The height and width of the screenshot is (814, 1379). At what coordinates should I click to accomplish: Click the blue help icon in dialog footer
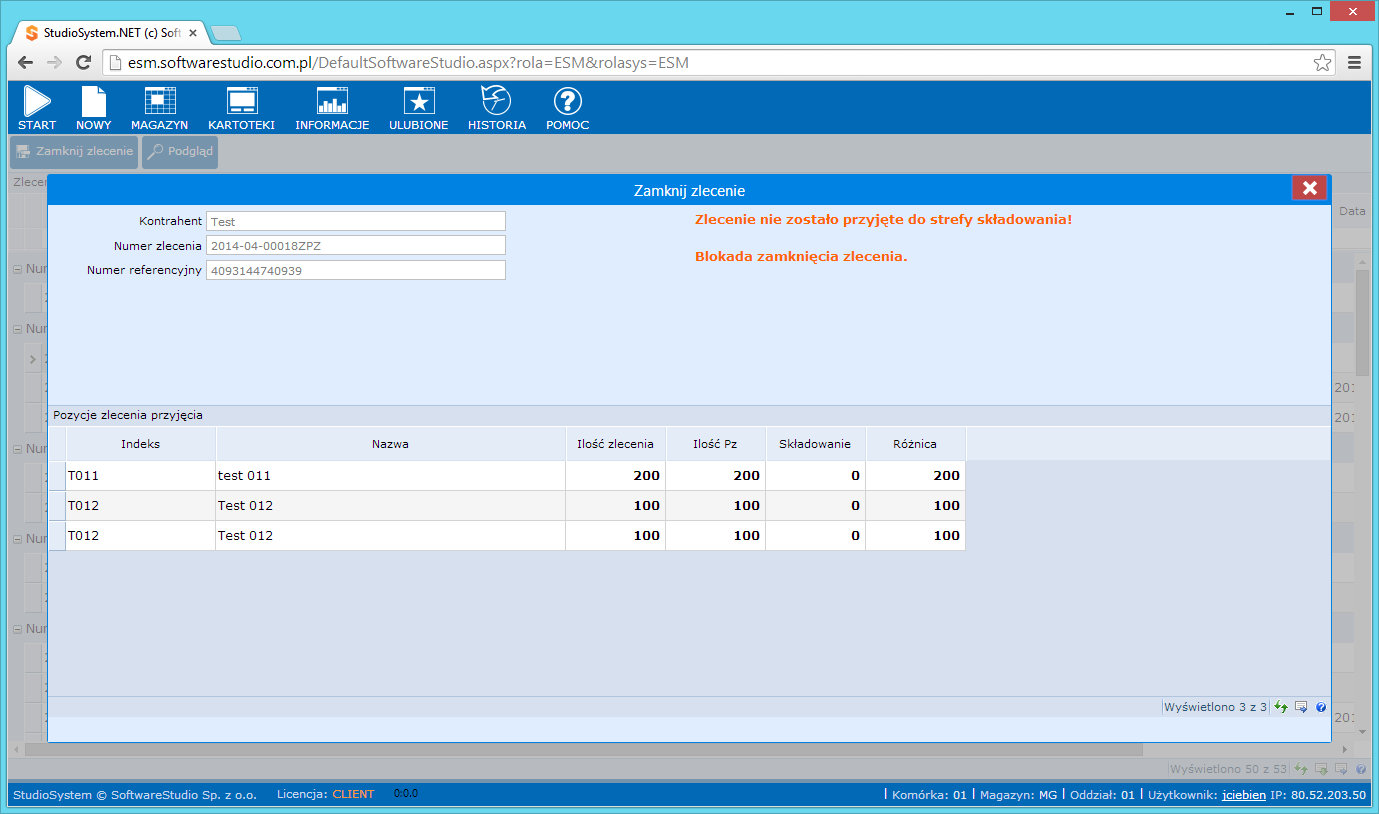point(1321,707)
